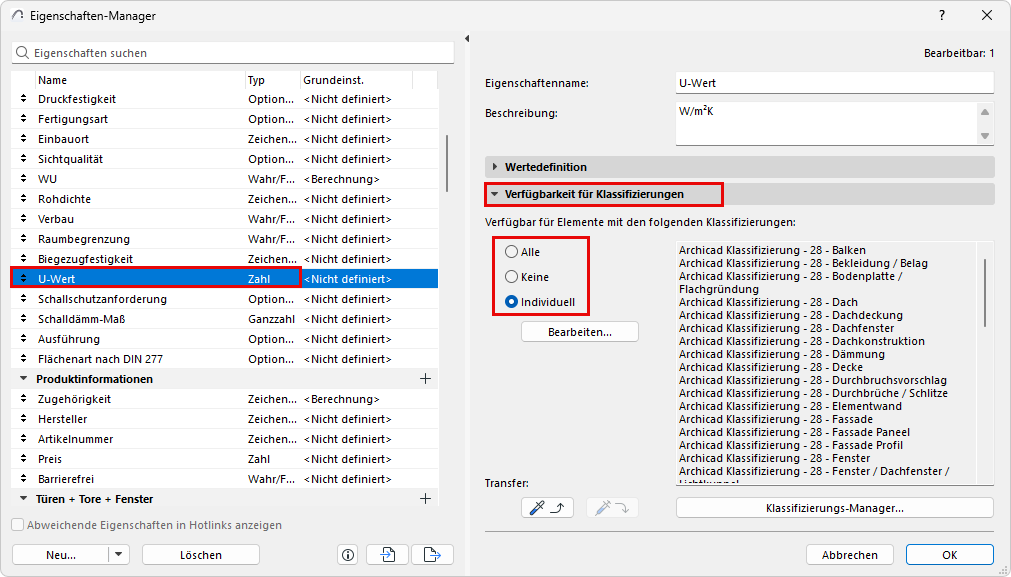
Task: Click reorder handle of U-Wert row
Action: [x=24, y=279]
